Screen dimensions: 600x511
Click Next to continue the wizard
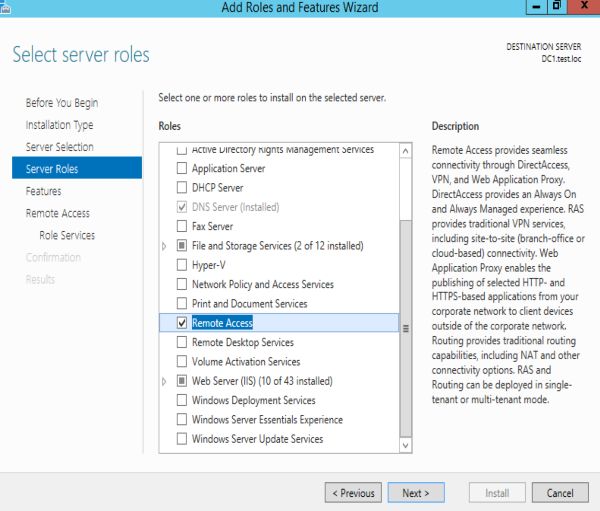(416, 492)
